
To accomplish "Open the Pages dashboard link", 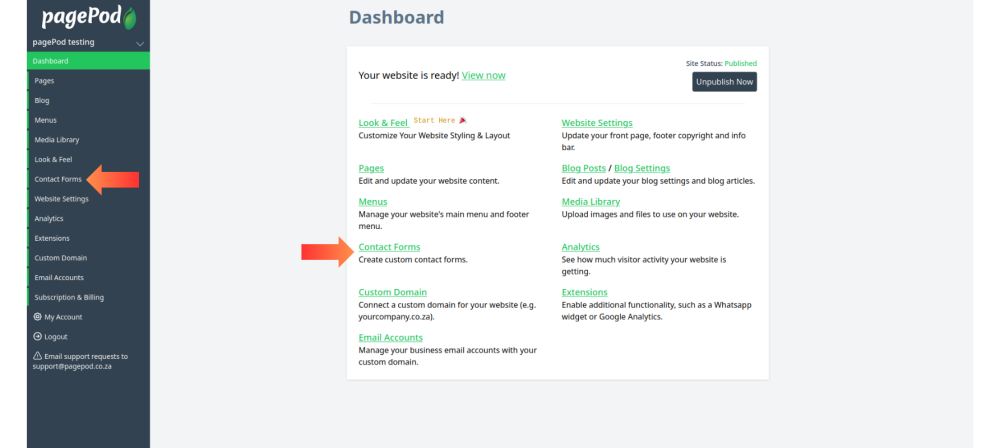I will click(x=371, y=168).
